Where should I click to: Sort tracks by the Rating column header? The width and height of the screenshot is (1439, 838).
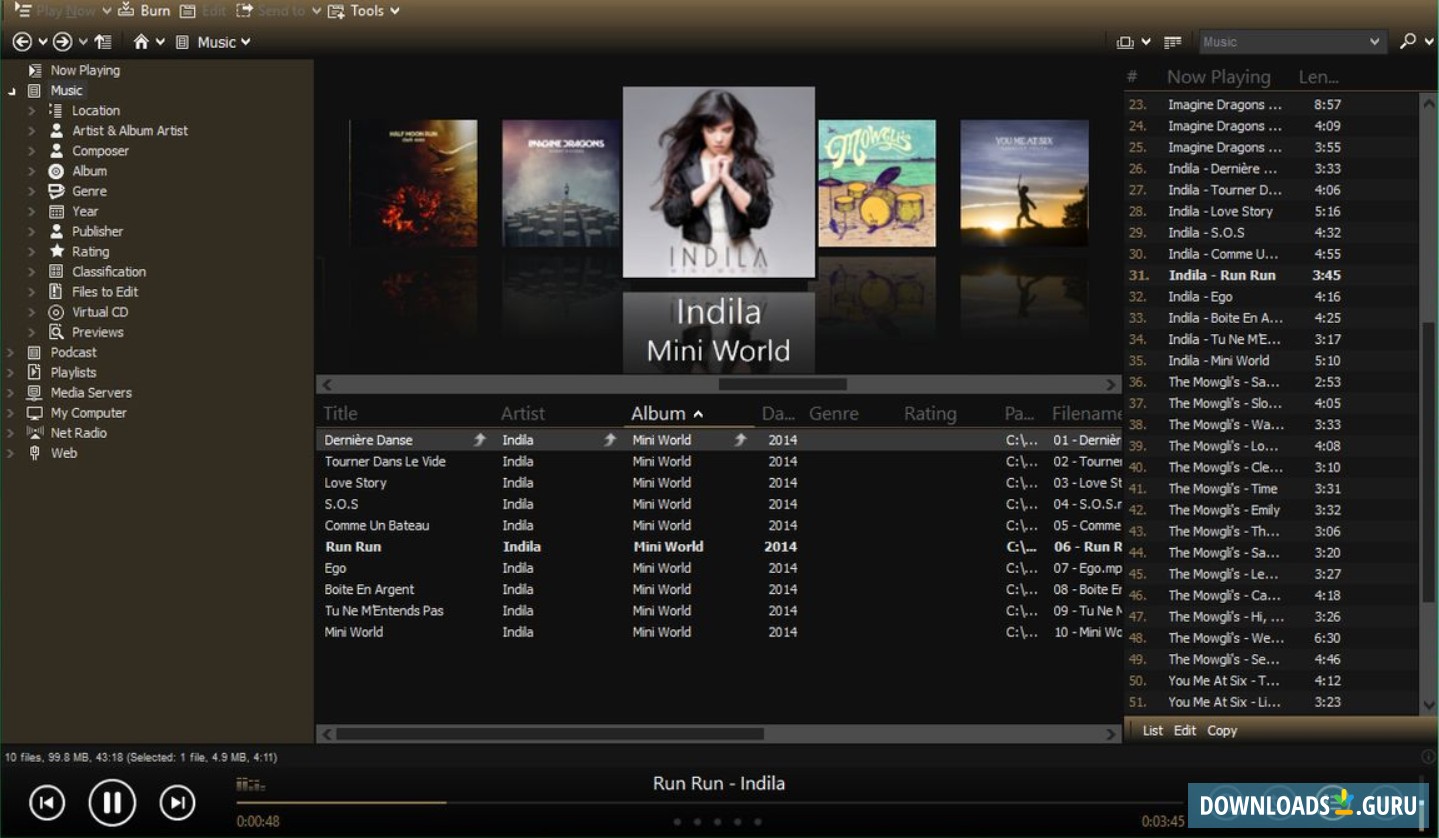930,413
